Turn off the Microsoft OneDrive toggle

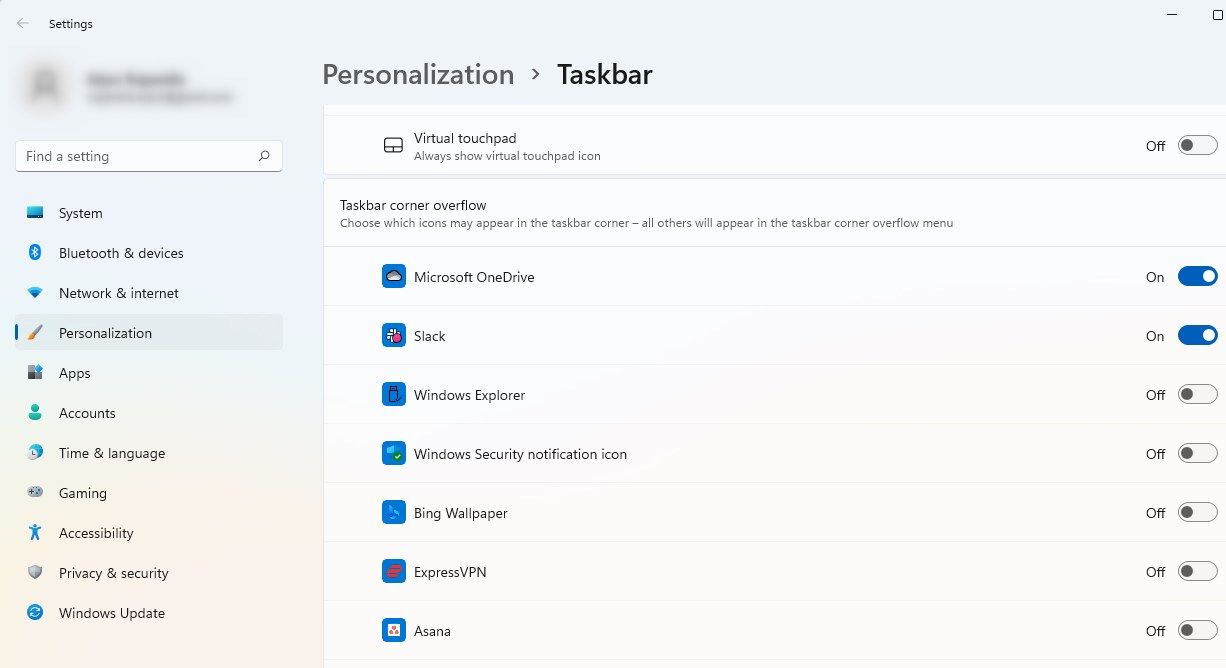pyautogui.click(x=1197, y=277)
